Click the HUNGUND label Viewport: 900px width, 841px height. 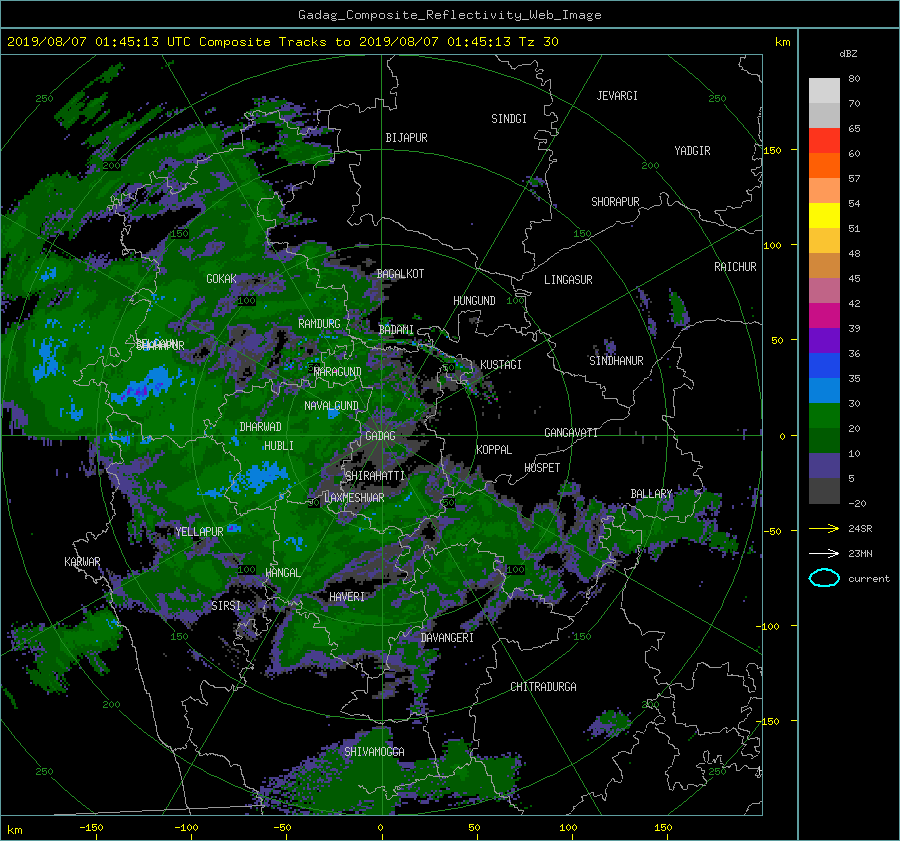pyautogui.click(x=474, y=301)
